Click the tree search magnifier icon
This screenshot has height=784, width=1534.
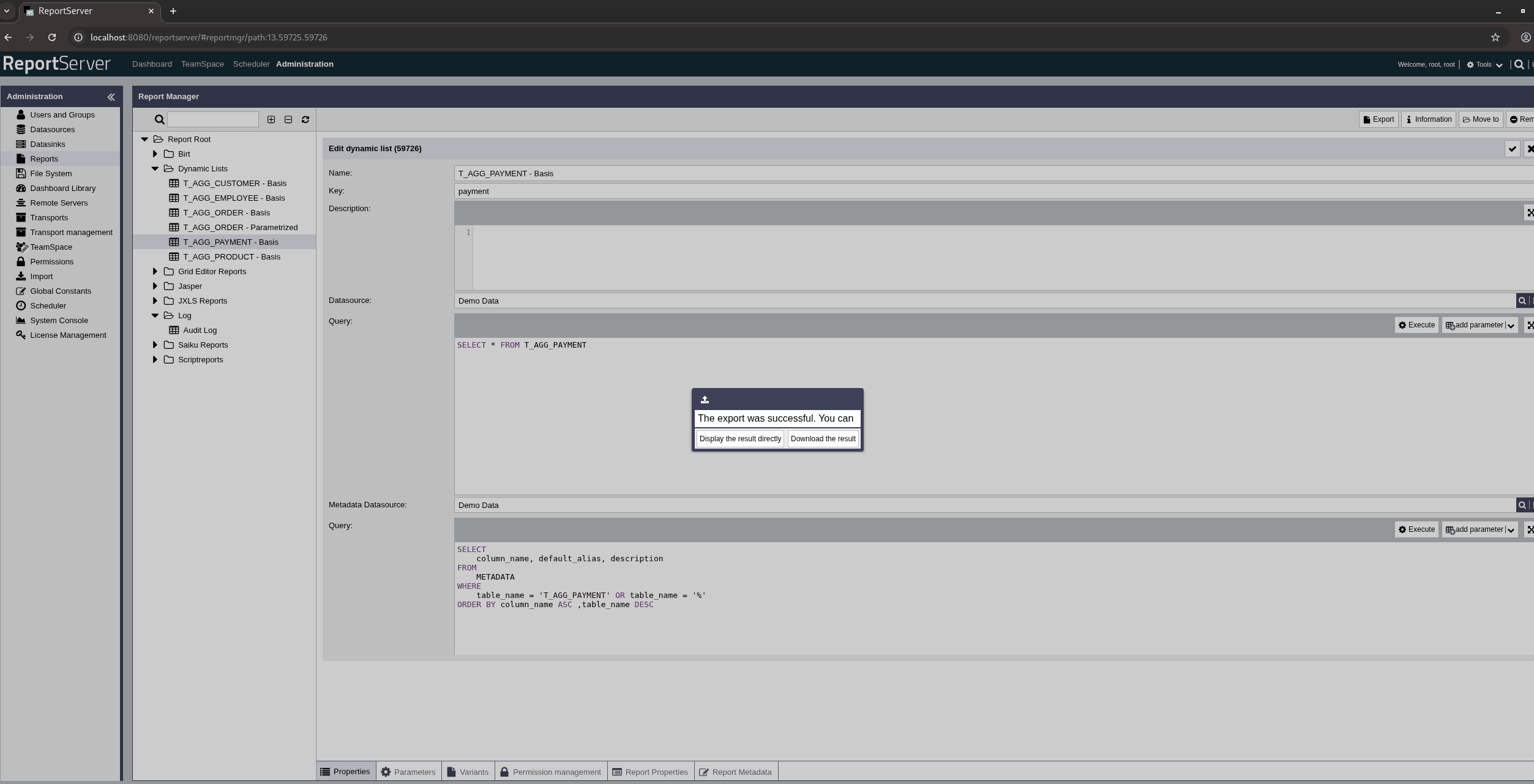(159, 119)
